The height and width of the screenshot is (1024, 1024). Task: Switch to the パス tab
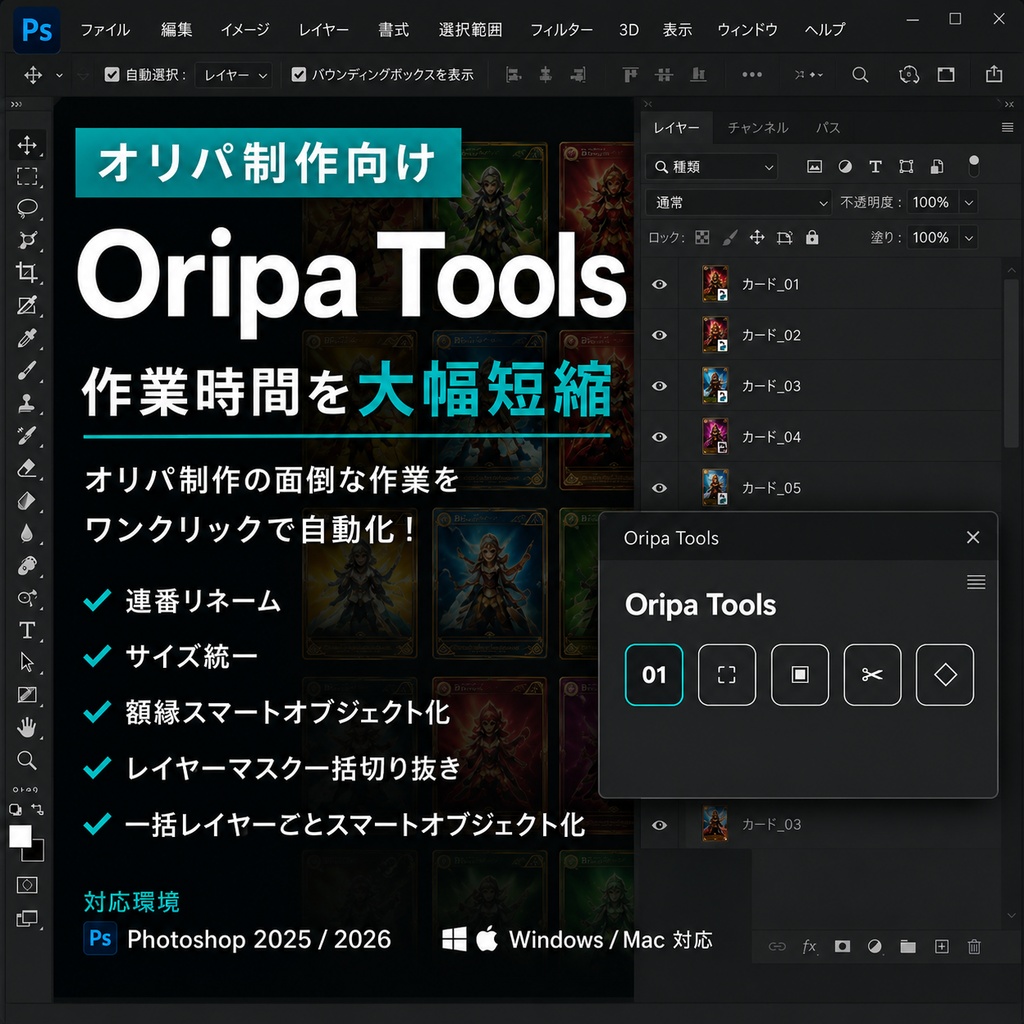(828, 128)
